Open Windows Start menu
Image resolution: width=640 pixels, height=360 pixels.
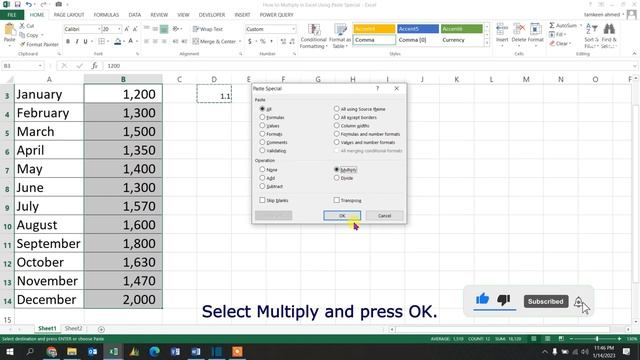click(x=9, y=351)
